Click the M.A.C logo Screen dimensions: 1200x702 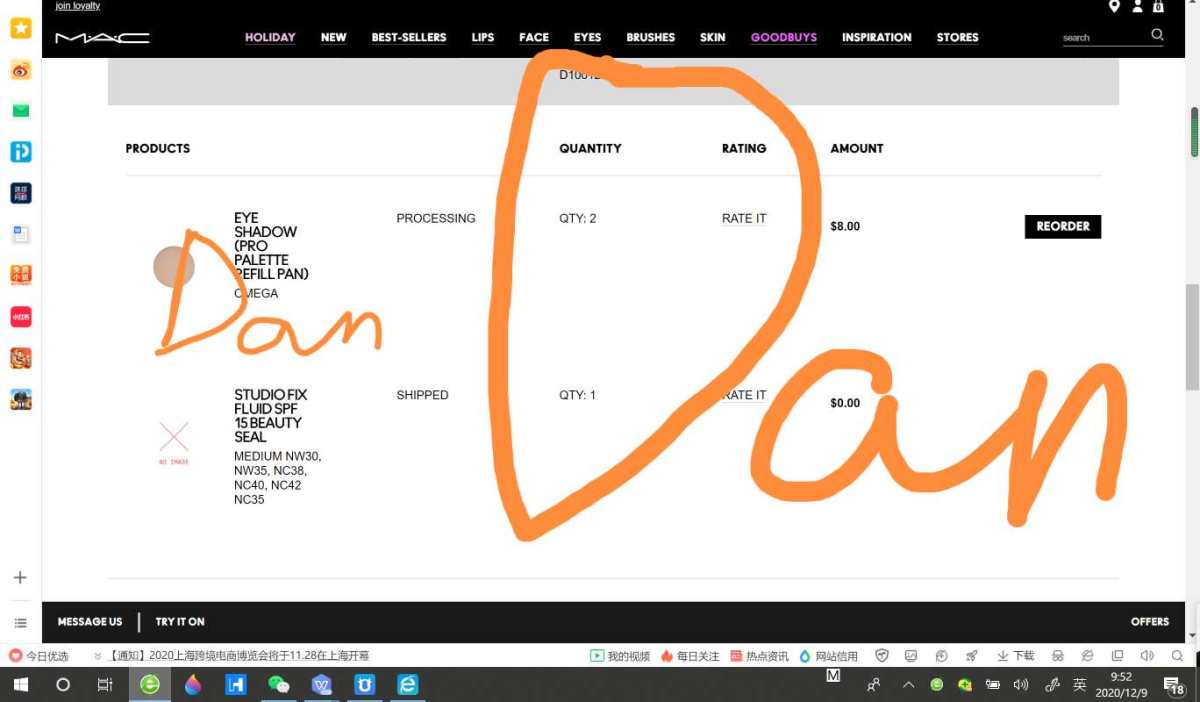click(x=102, y=38)
